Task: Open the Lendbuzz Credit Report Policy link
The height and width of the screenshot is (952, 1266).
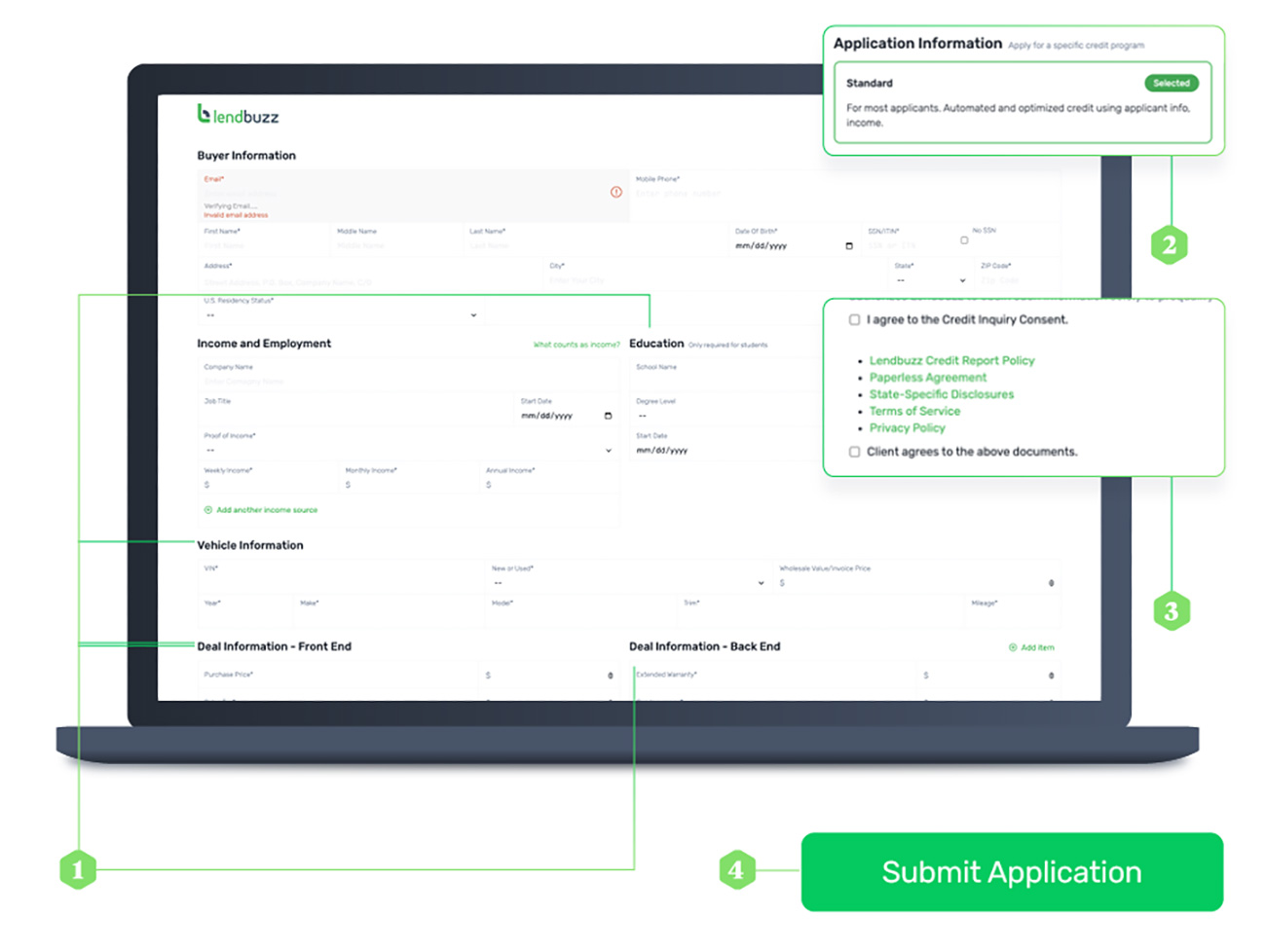Action: (x=951, y=360)
